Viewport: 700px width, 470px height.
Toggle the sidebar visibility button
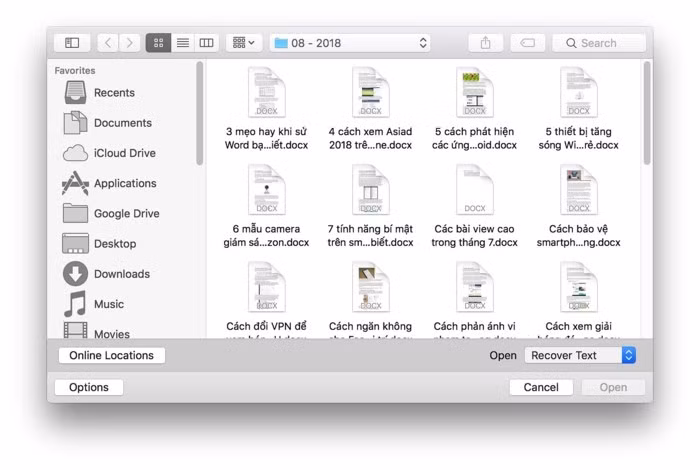[x=72, y=43]
